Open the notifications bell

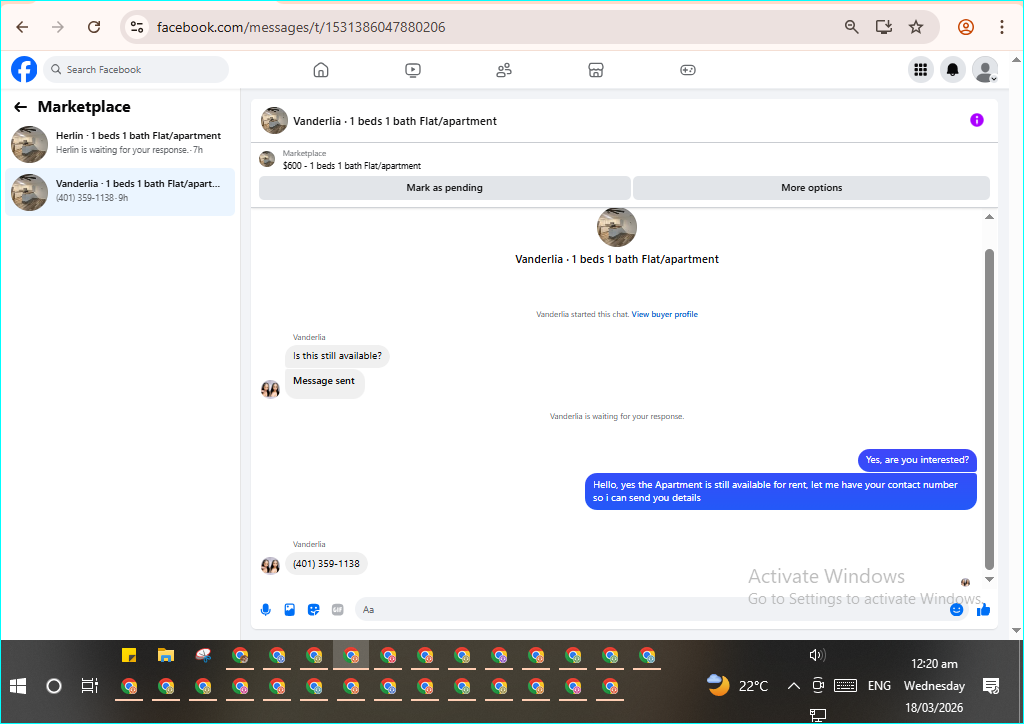click(953, 69)
